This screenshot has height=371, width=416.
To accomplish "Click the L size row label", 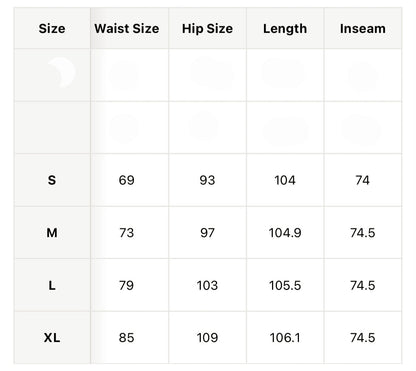I will [x=52, y=285].
